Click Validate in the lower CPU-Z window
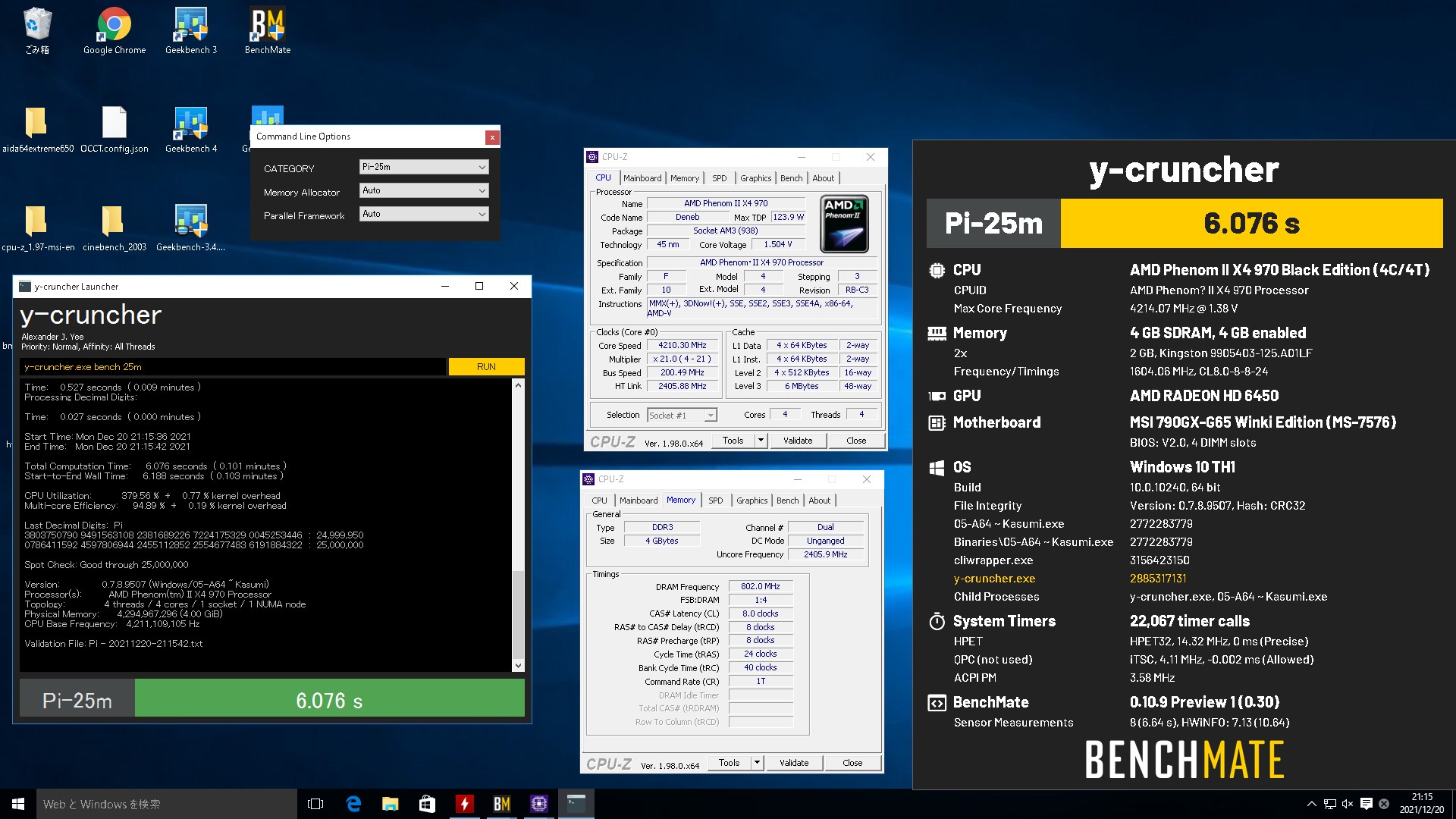Viewport: 1456px width, 819px height. (794, 763)
